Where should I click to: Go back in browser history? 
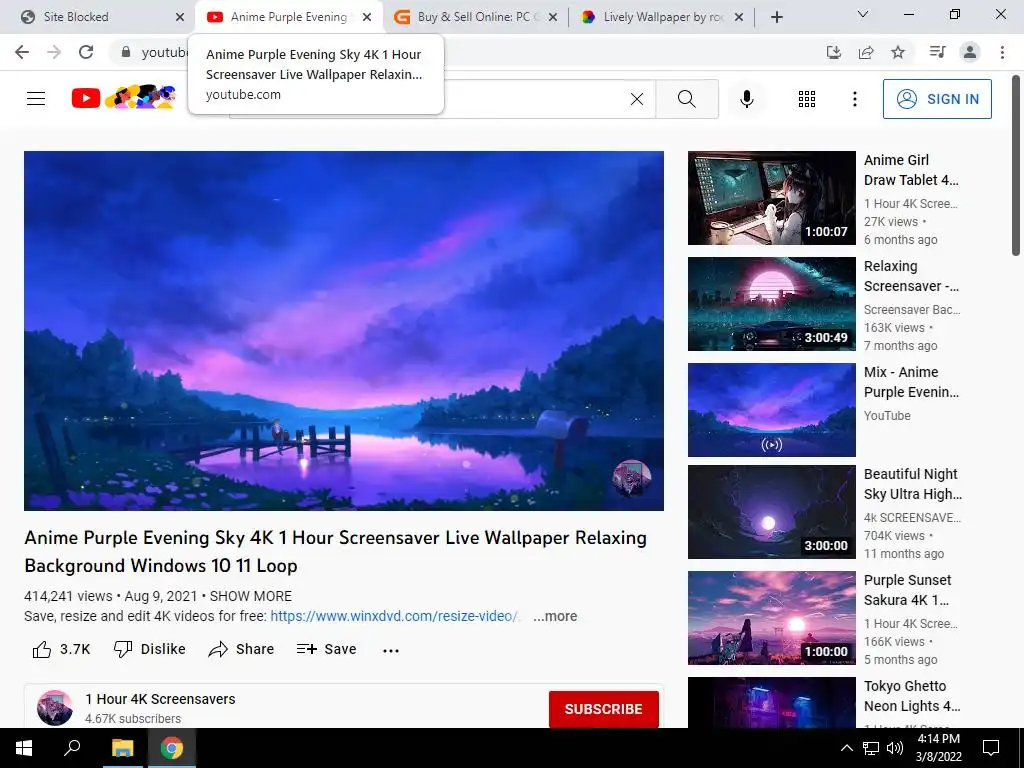pyautogui.click(x=22, y=52)
